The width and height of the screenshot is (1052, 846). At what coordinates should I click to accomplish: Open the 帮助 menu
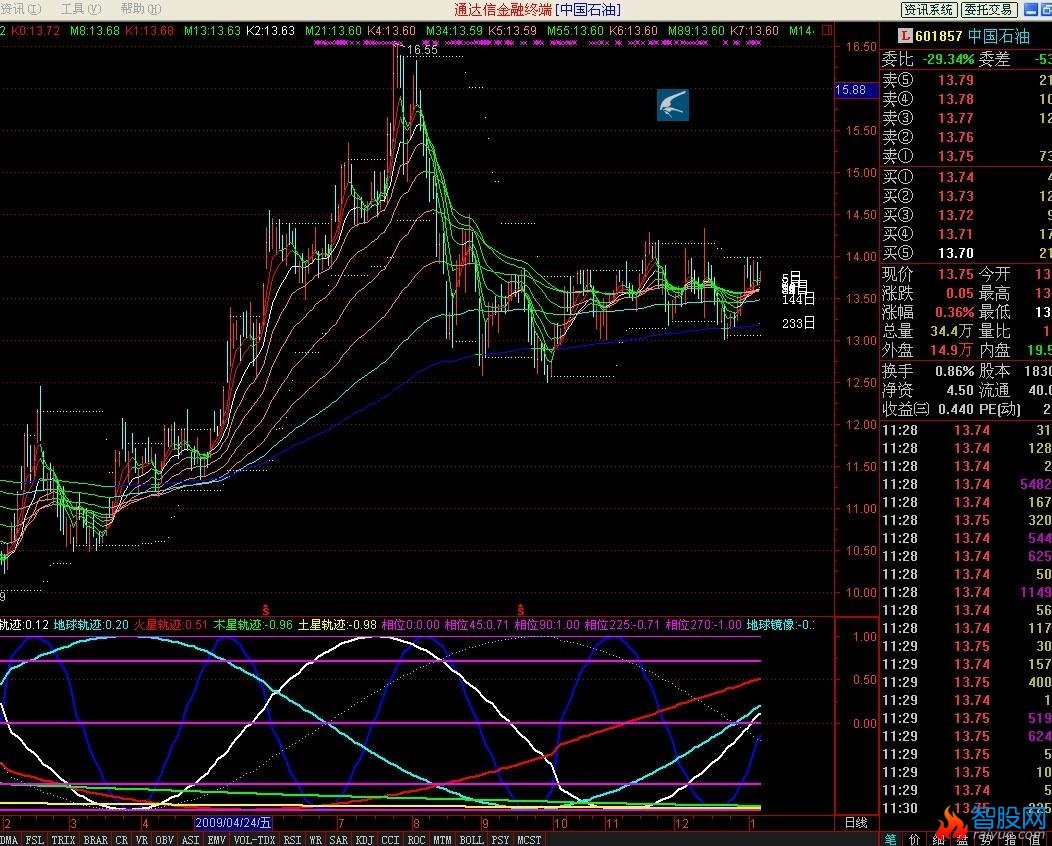pyautogui.click(x=141, y=9)
